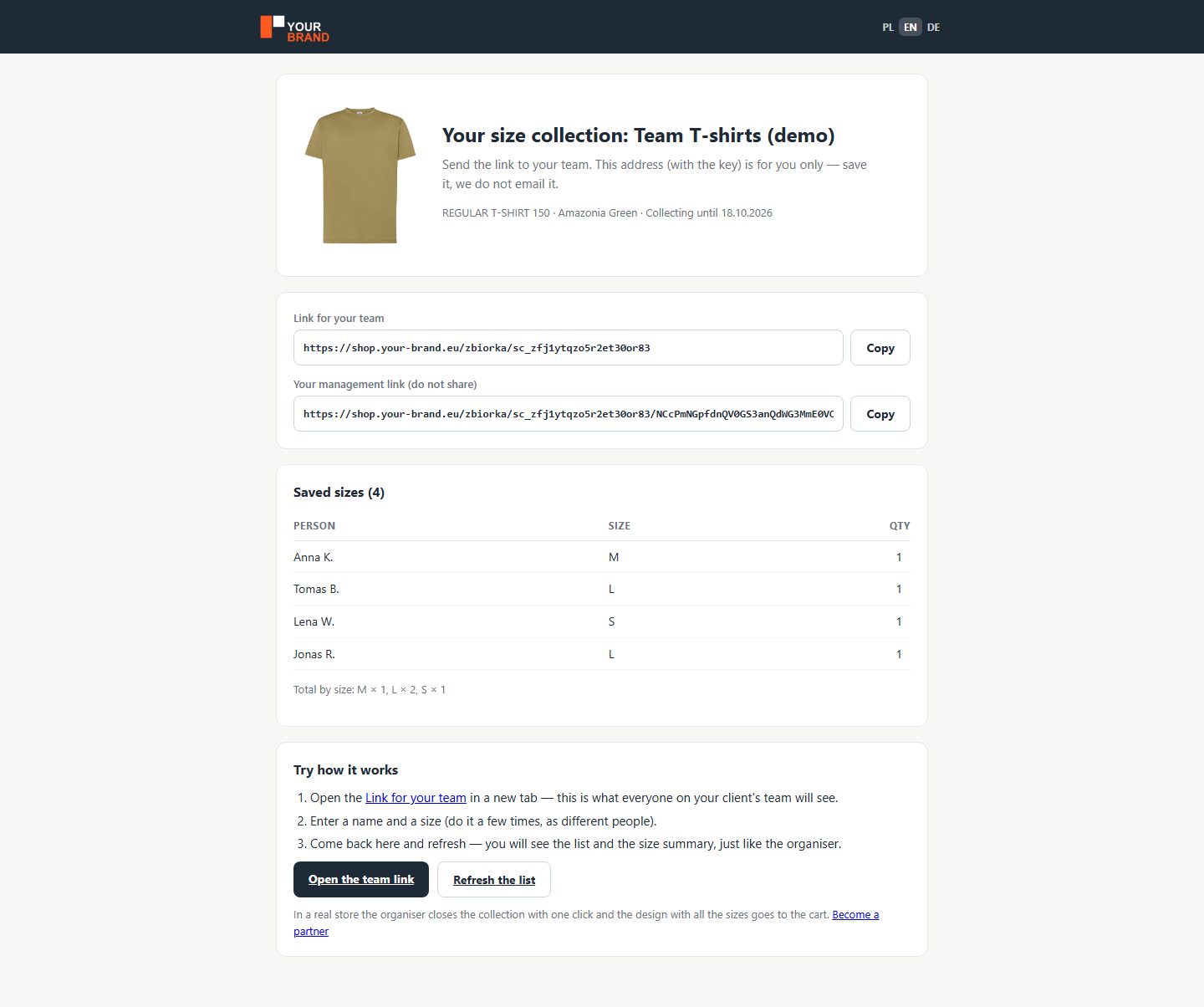Click the YOUR BRAND logo
The width and height of the screenshot is (1204, 1007).
point(294,28)
